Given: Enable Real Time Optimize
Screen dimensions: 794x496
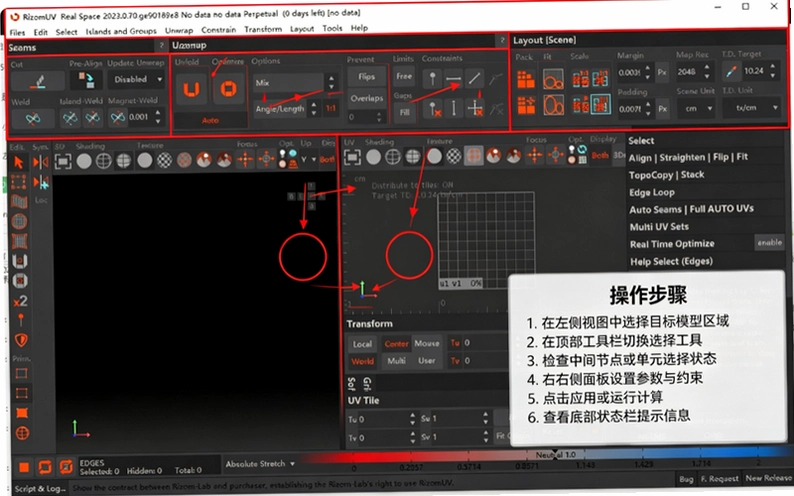Looking at the screenshot, I should [x=769, y=243].
